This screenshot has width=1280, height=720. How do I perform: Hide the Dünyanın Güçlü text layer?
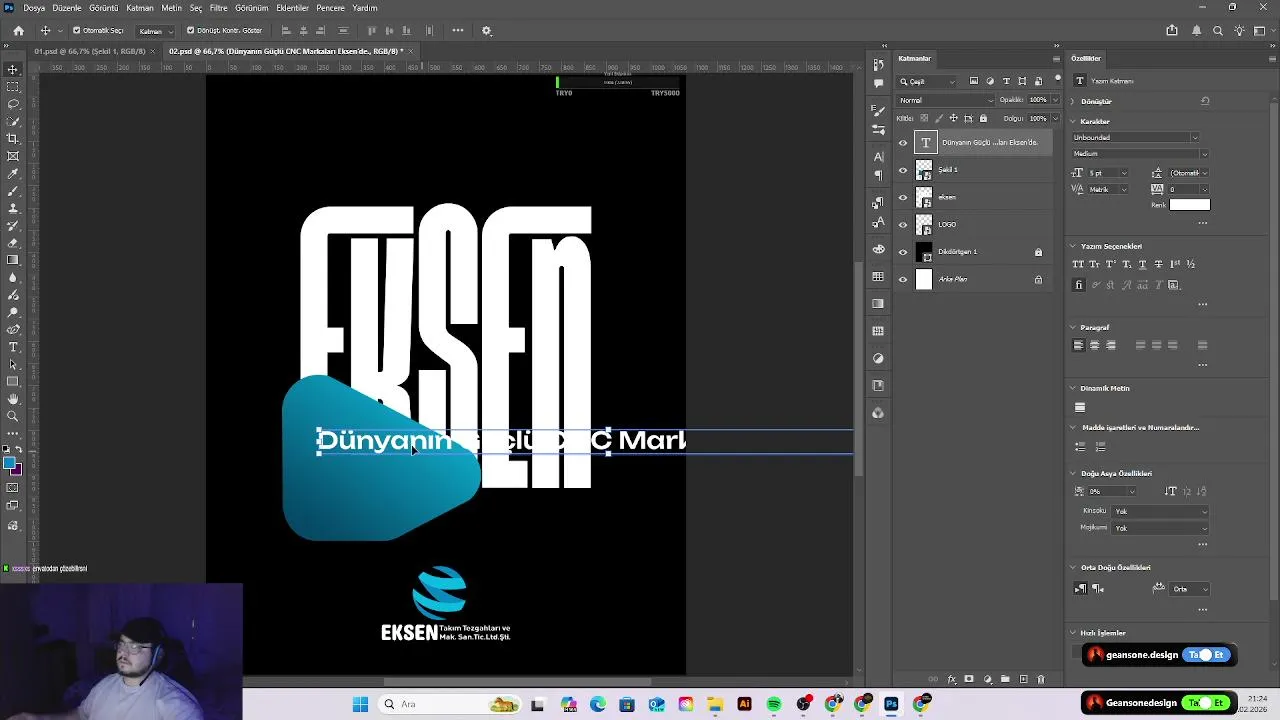(x=903, y=143)
